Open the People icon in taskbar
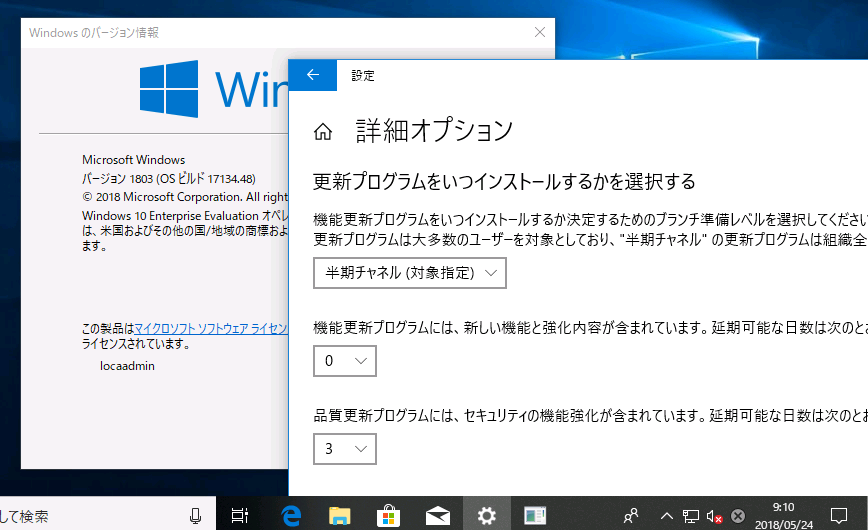Image resolution: width=868 pixels, height=530 pixels. click(x=631, y=516)
